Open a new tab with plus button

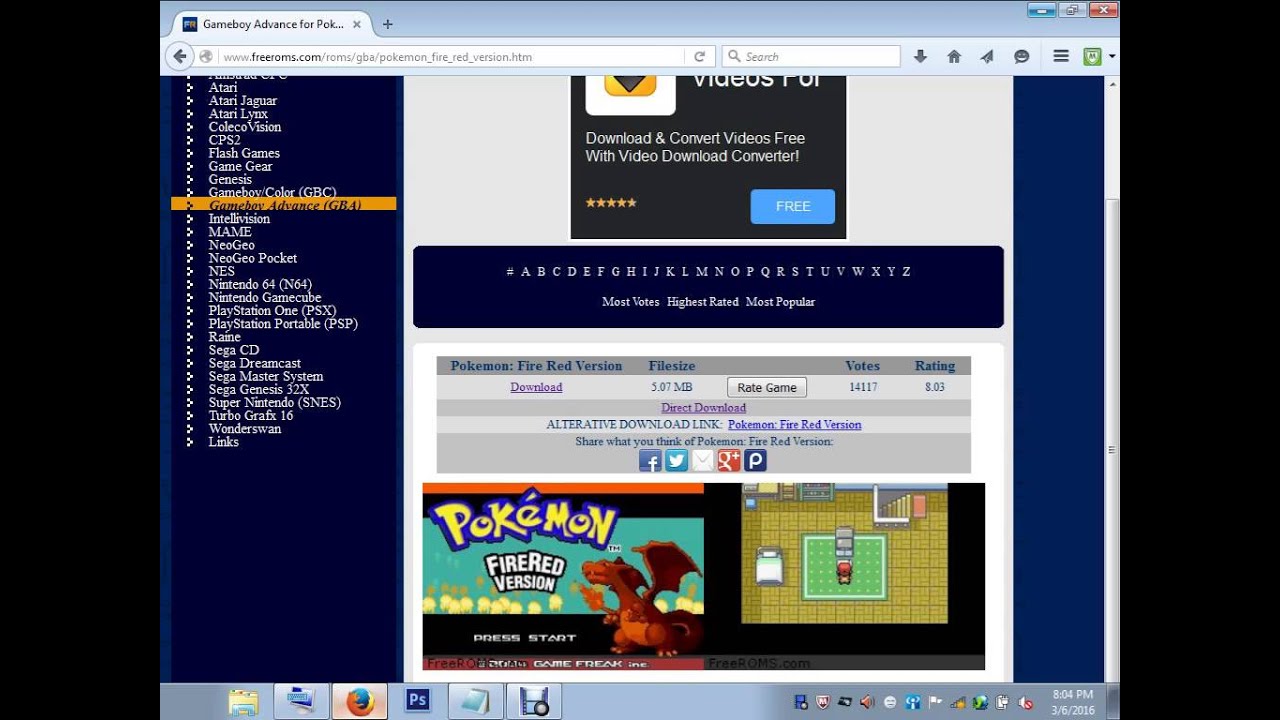[388, 24]
